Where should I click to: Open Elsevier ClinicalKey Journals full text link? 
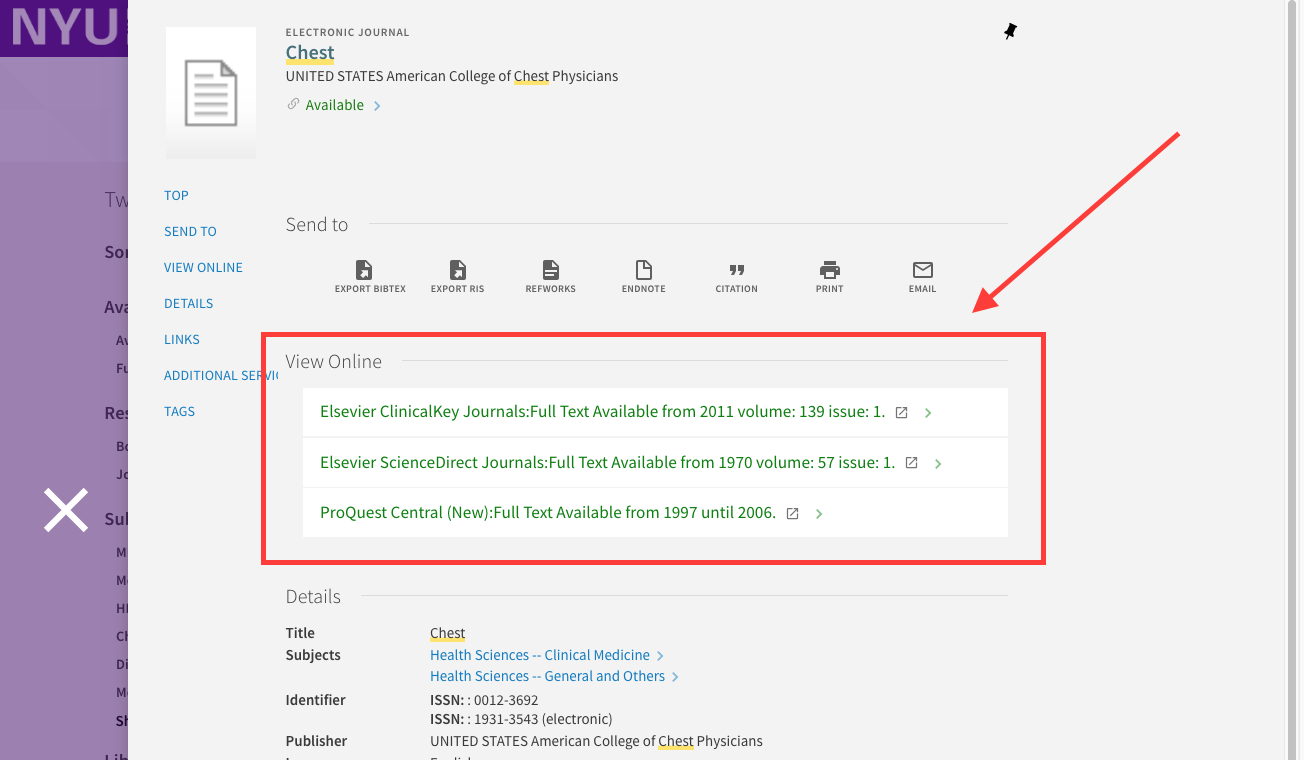tap(603, 412)
